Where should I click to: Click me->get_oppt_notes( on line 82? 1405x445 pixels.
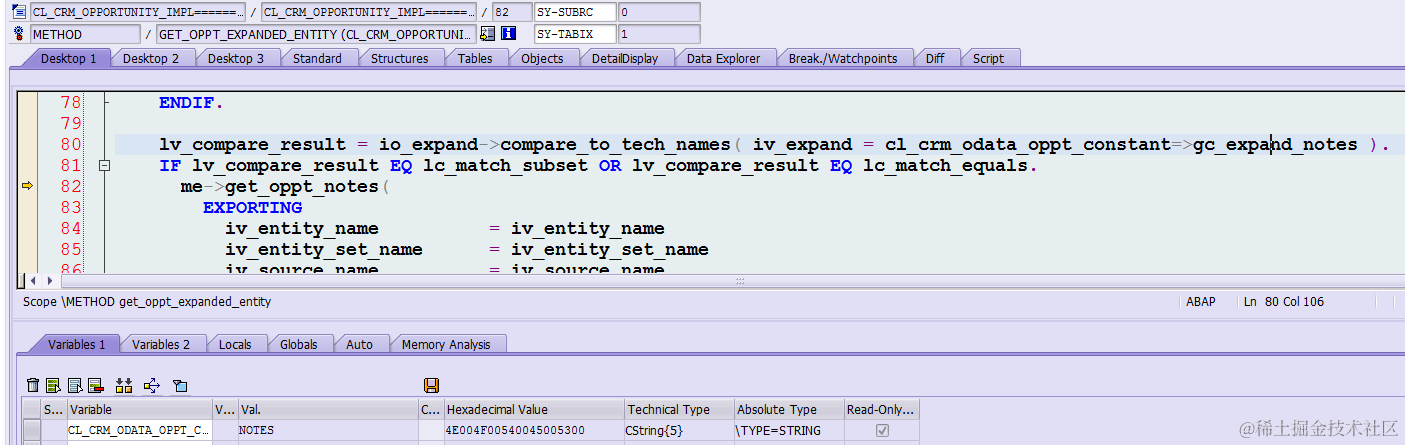click(x=284, y=187)
